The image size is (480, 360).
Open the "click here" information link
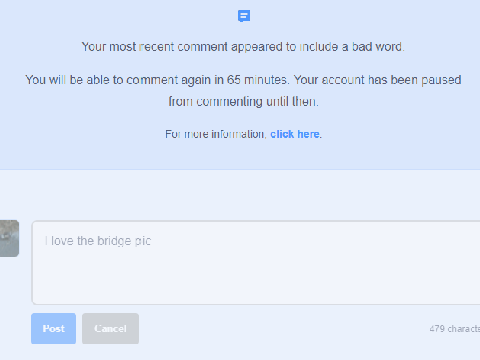point(295,134)
